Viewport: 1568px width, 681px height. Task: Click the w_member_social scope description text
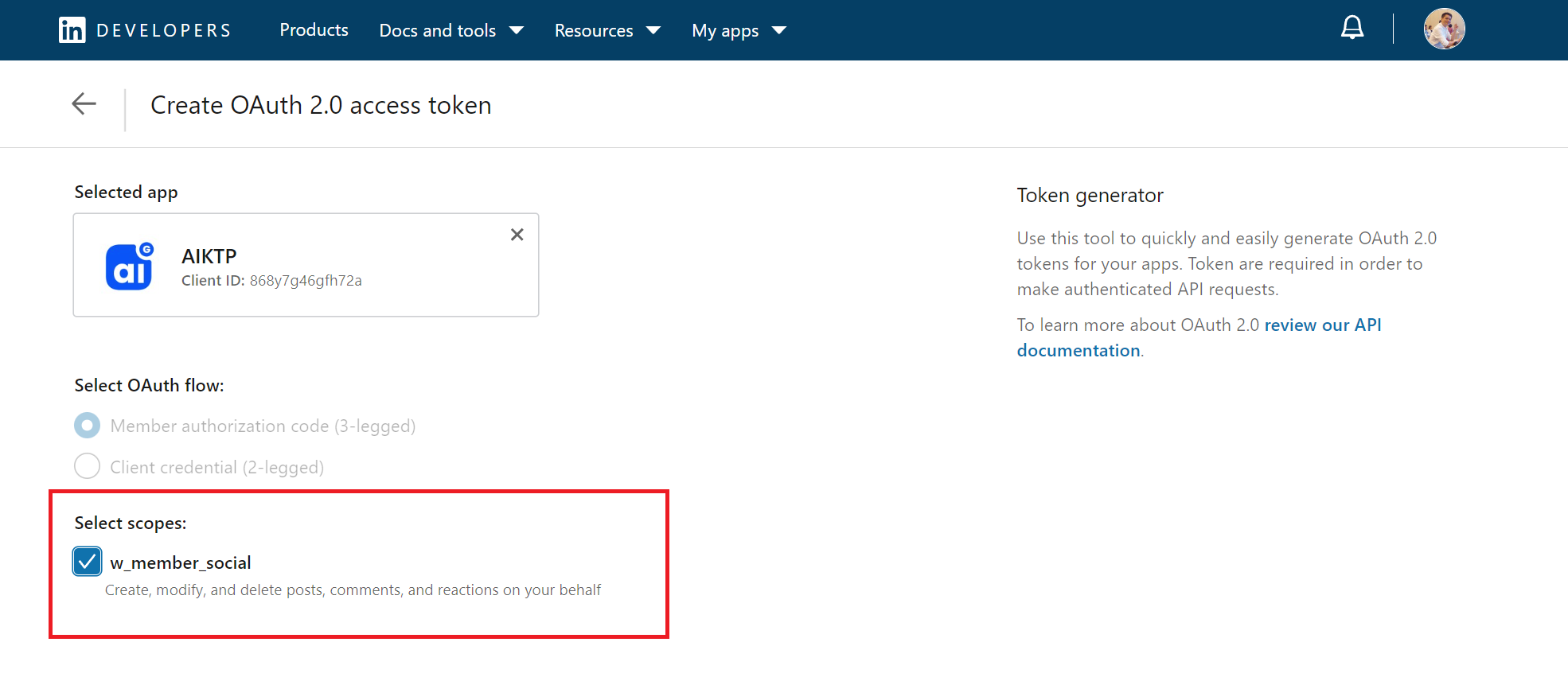click(x=353, y=590)
